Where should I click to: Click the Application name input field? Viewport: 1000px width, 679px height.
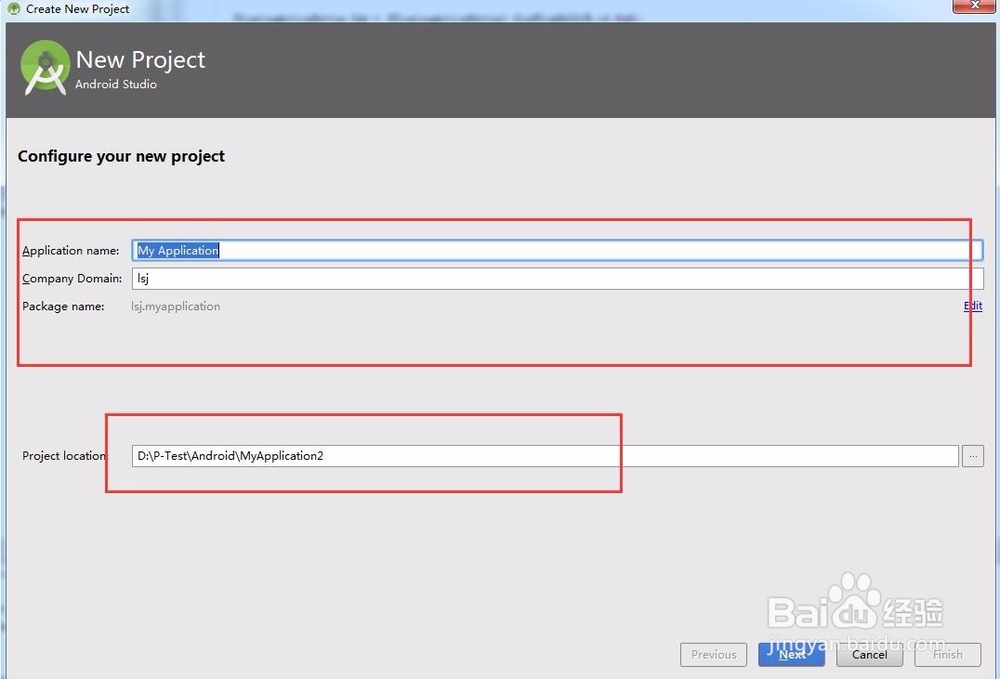557,251
